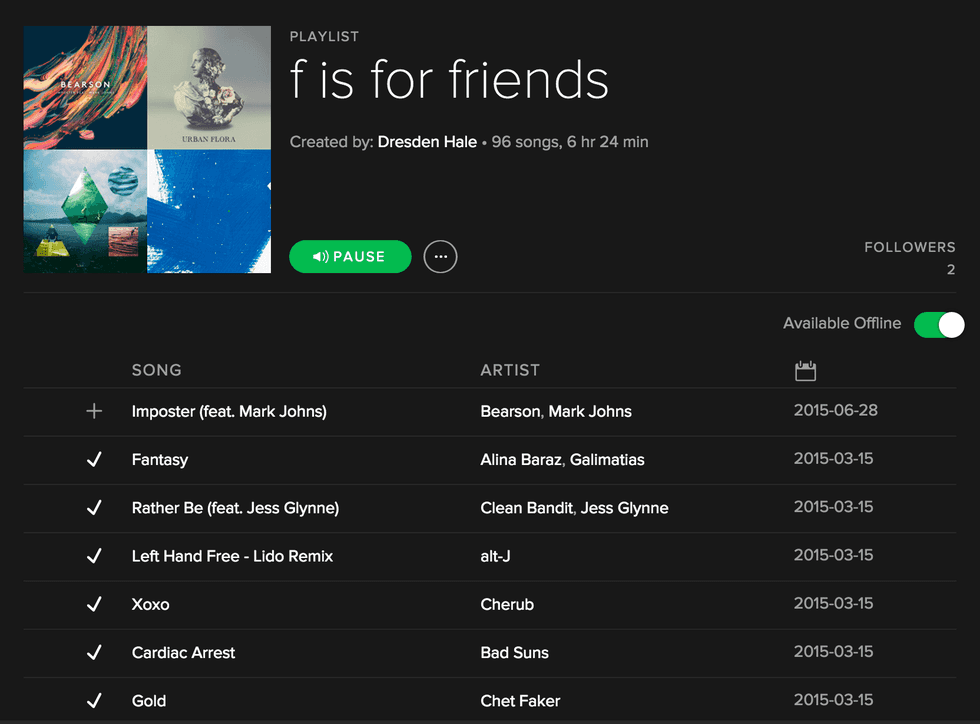
Task: Sort the playlist by the SONG column header
Action: point(156,369)
